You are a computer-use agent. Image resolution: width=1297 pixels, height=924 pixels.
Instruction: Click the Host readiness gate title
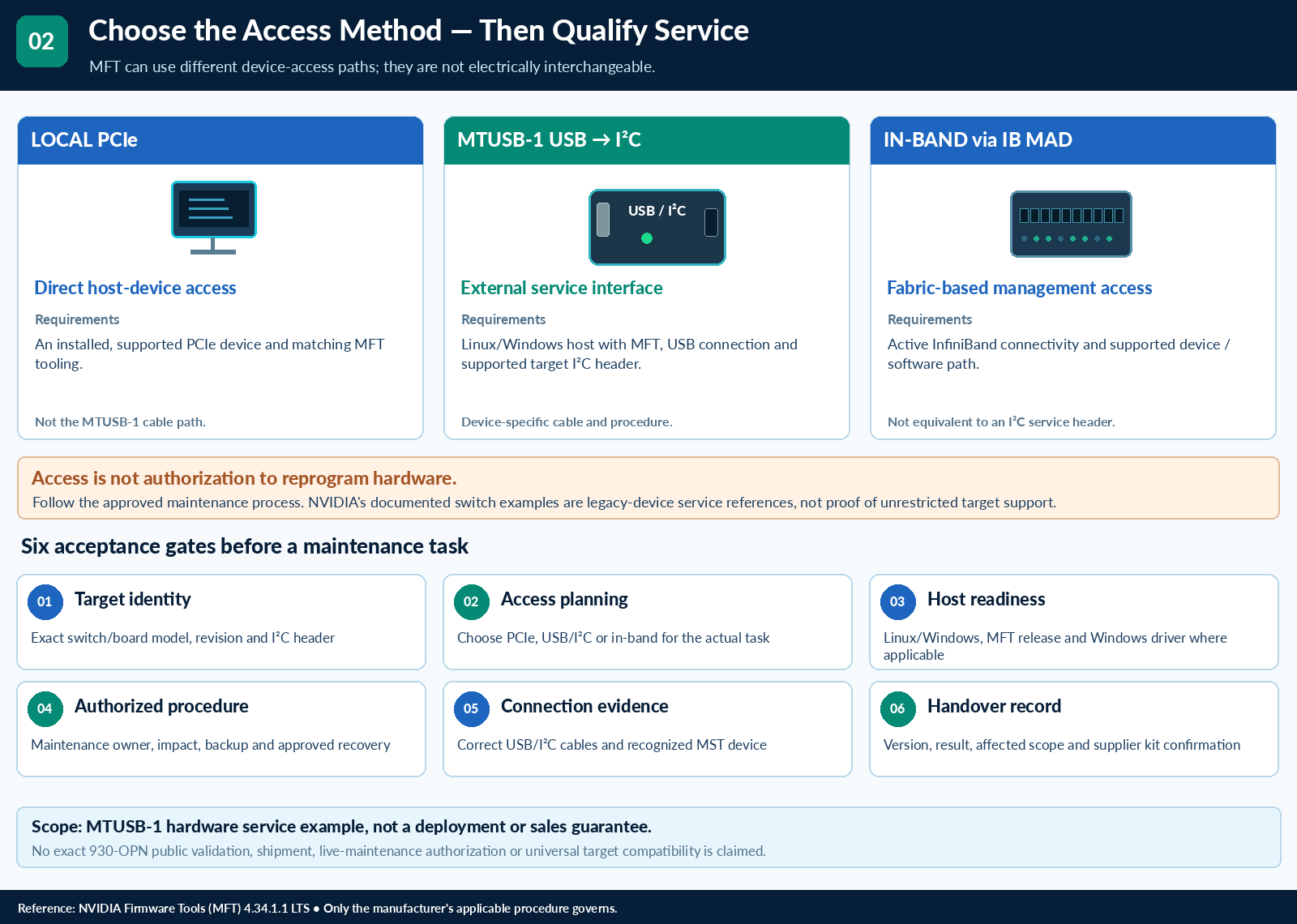point(987,599)
